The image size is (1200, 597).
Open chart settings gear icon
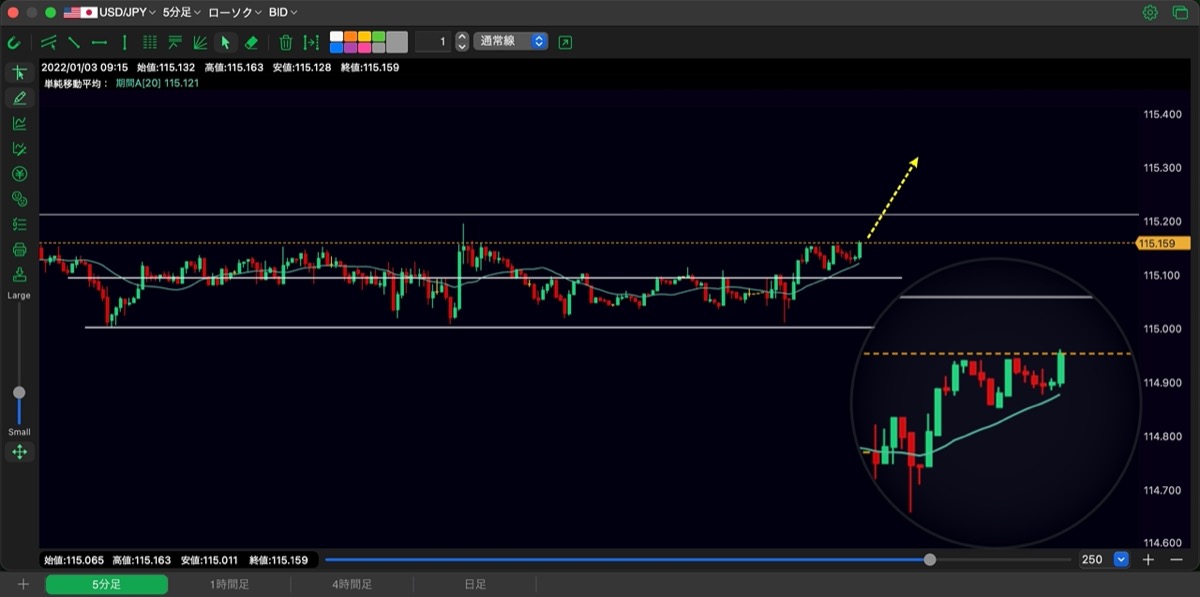pyautogui.click(x=1150, y=13)
